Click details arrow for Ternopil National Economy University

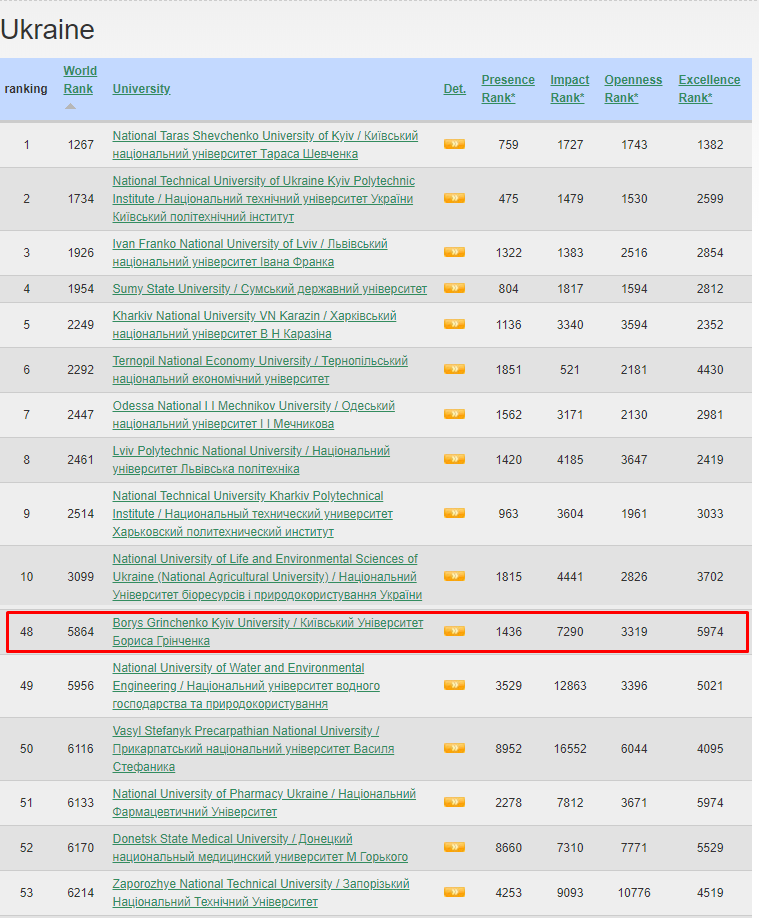pos(454,369)
